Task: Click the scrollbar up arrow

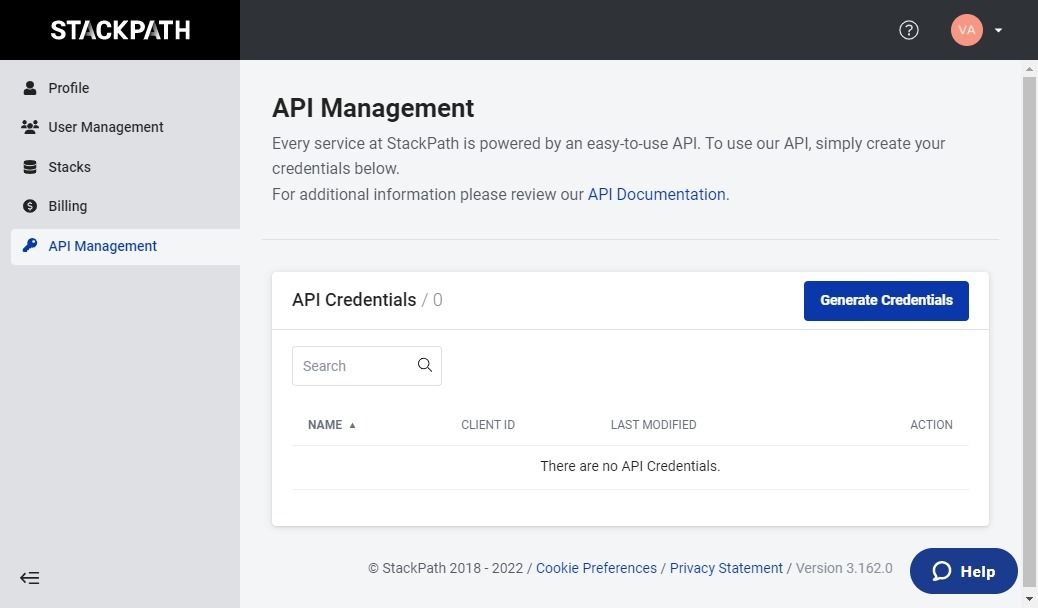Action: coord(1029,68)
